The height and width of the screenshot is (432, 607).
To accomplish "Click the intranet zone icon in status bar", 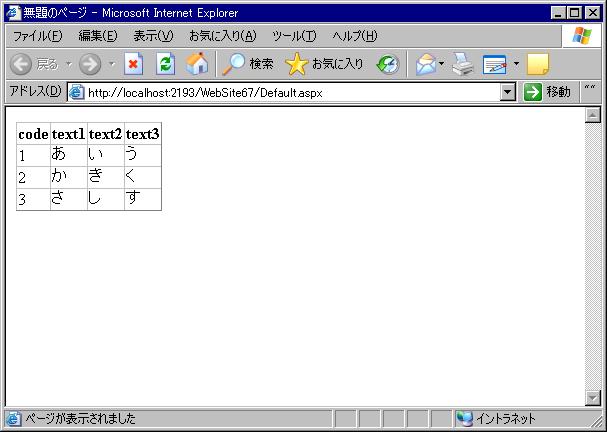I will pos(464,419).
